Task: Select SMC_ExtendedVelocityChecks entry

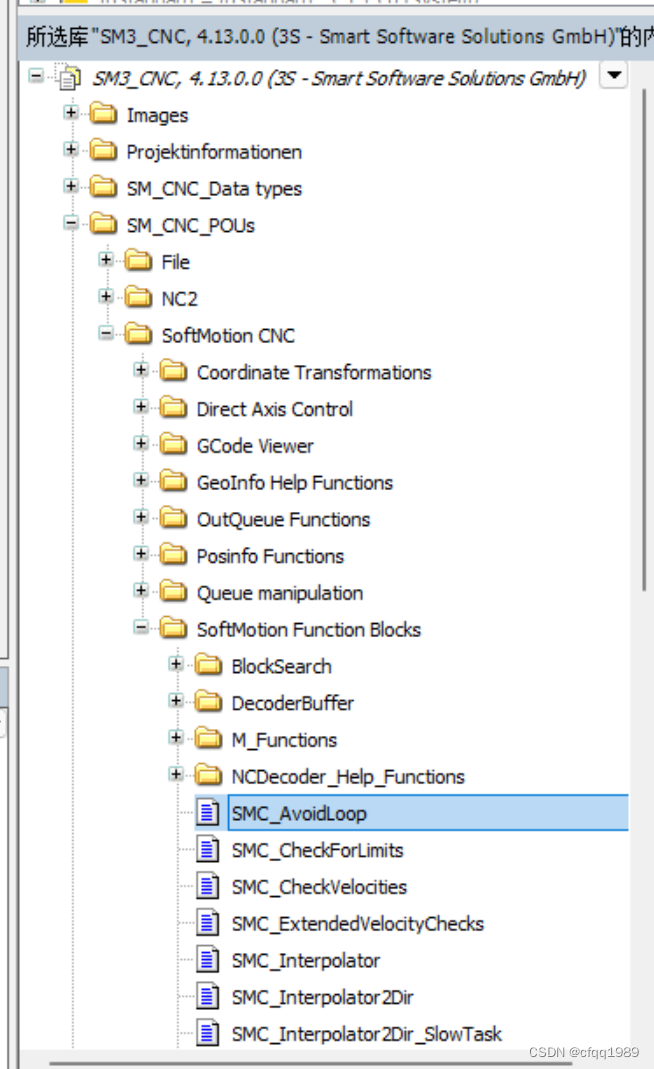Action: tap(357, 924)
